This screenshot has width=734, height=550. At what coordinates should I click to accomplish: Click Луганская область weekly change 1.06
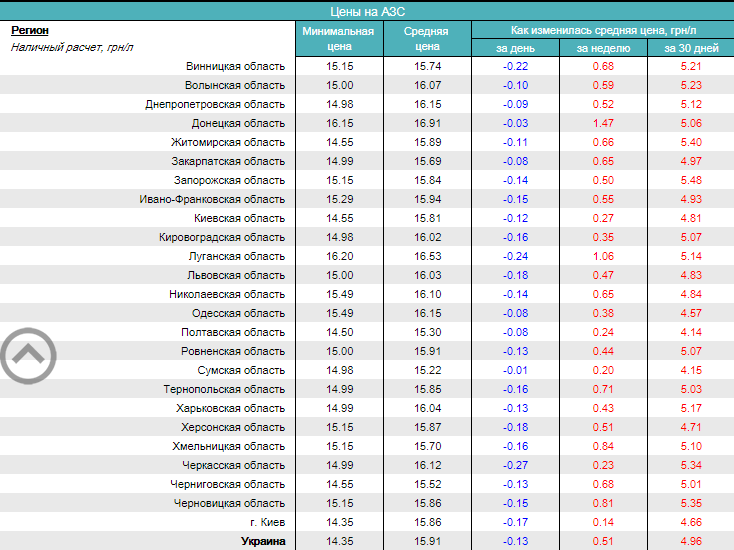pyautogui.click(x=603, y=256)
